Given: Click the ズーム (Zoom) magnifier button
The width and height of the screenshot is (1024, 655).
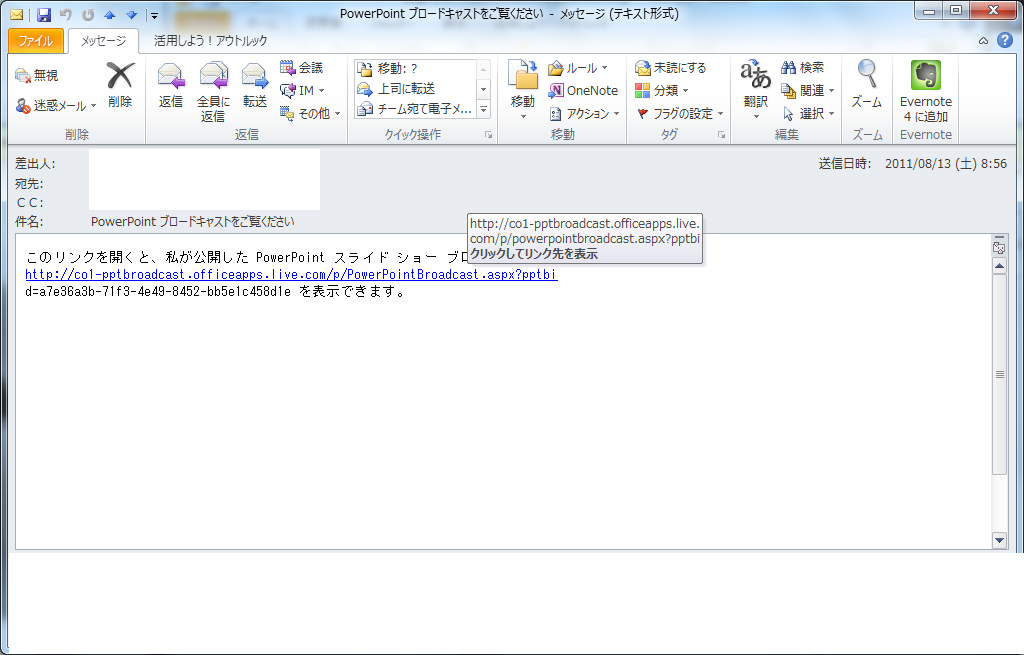Looking at the screenshot, I should pyautogui.click(x=867, y=84).
